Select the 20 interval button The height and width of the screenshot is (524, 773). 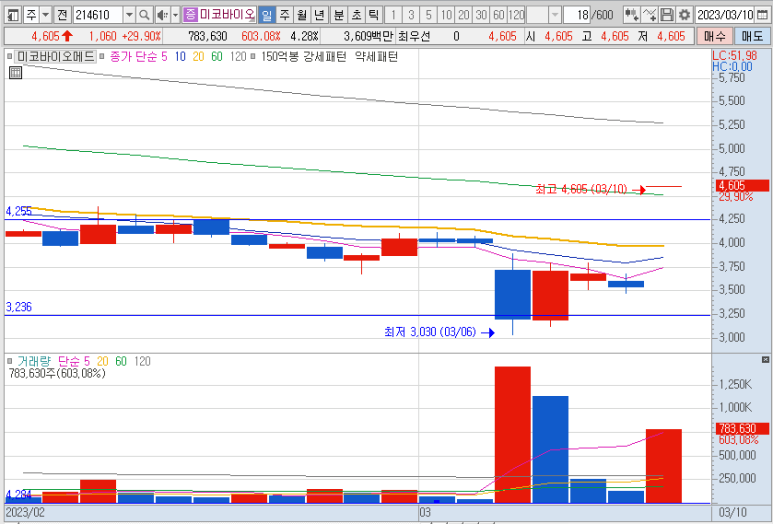pyautogui.click(x=463, y=15)
